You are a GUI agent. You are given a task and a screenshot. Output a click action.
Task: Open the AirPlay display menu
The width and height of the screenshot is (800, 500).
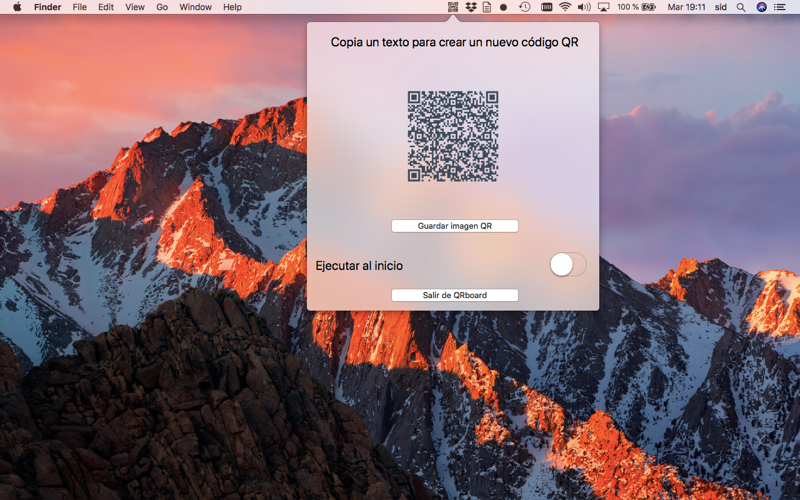(604, 7)
